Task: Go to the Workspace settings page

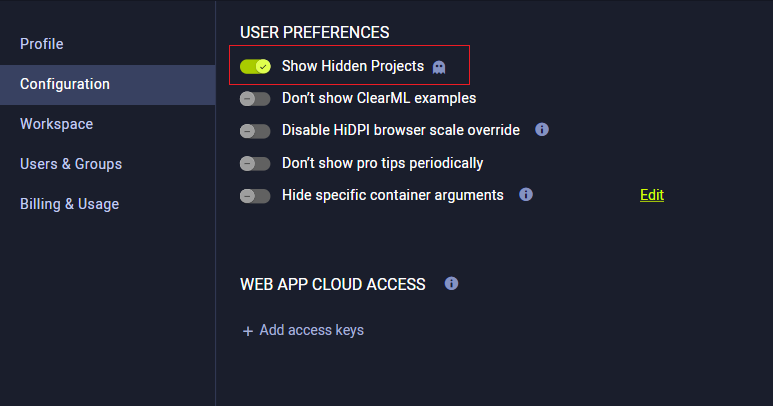Action: pyautogui.click(x=57, y=124)
